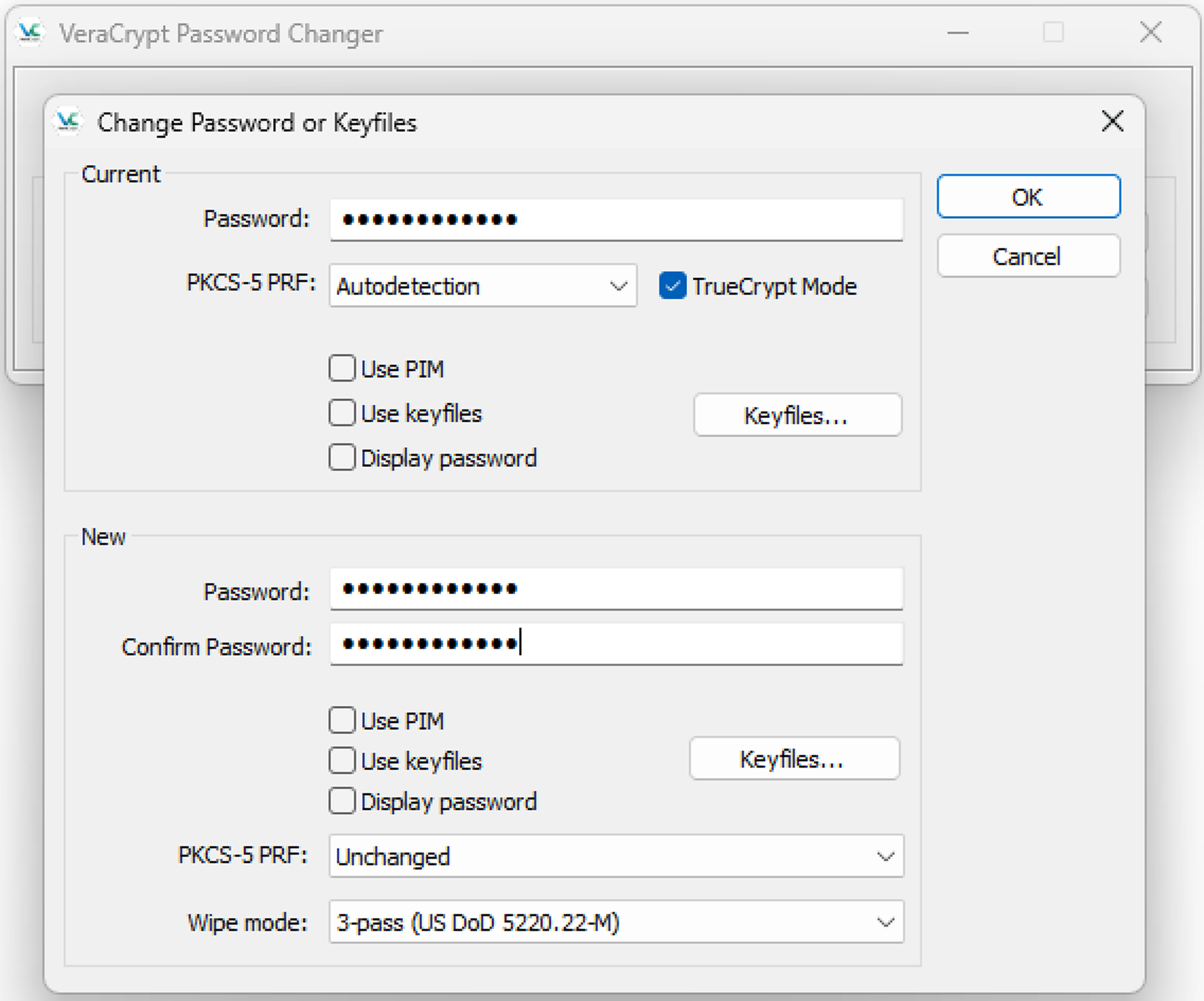
Task: Open the Autodetection PKCS-5 PRF dropdown
Action: click(x=483, y=286)
